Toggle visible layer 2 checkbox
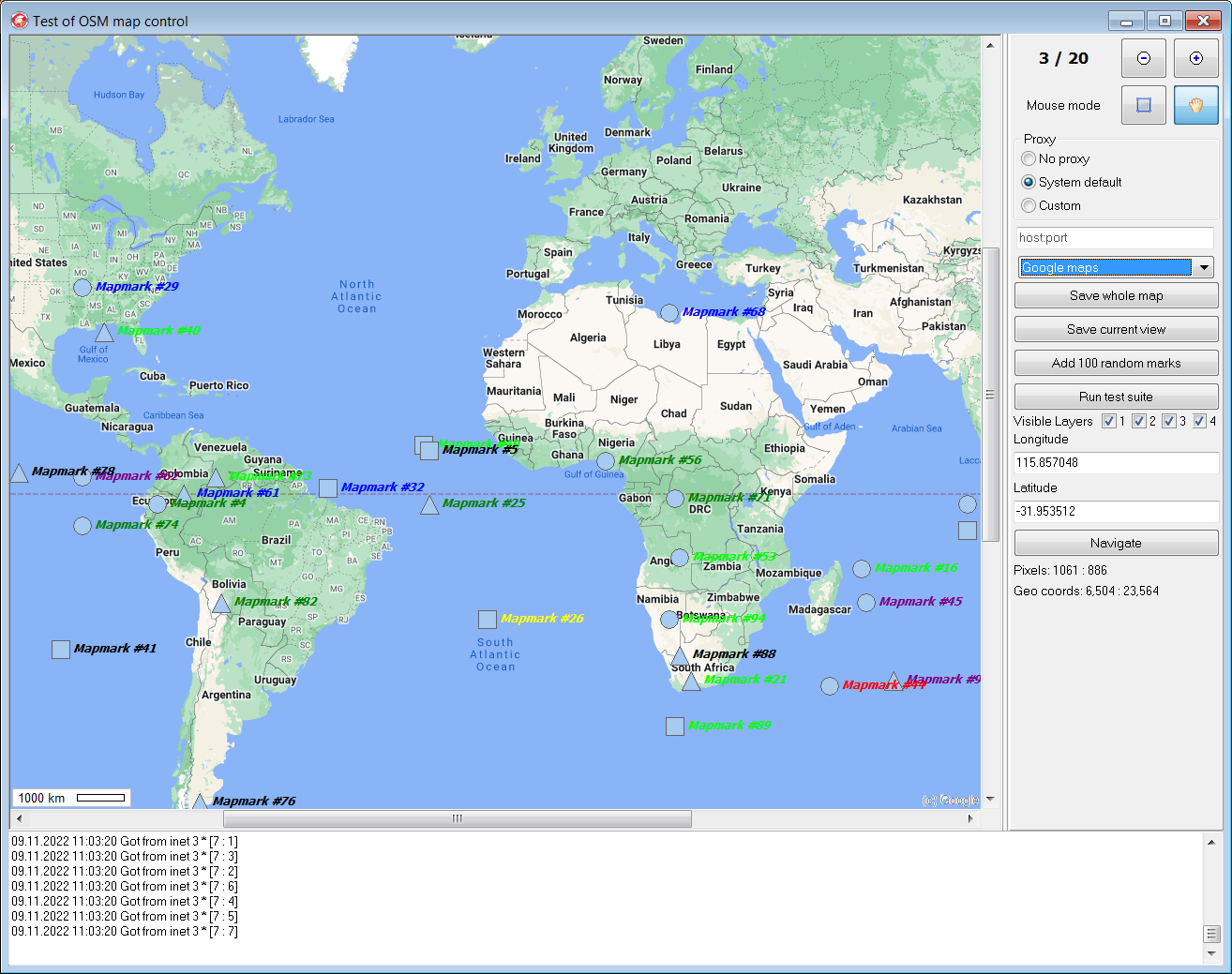This screenshot has height=974, width=1232. (1139, 421)
